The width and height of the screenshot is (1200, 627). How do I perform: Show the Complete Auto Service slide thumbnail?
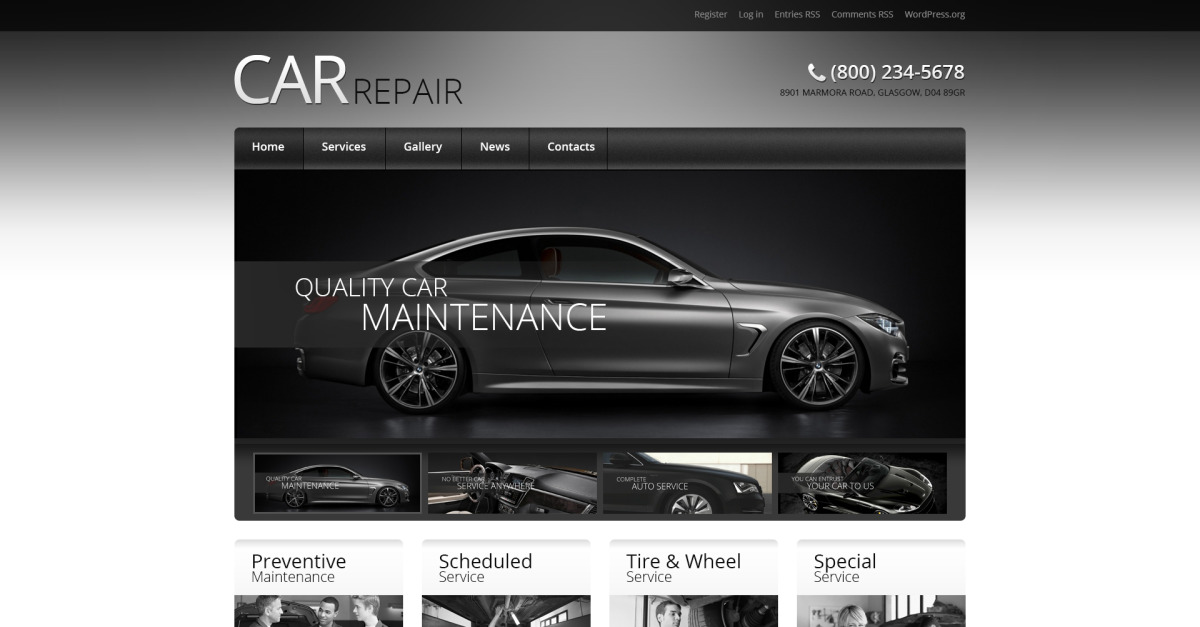click(x=687, y=483)
